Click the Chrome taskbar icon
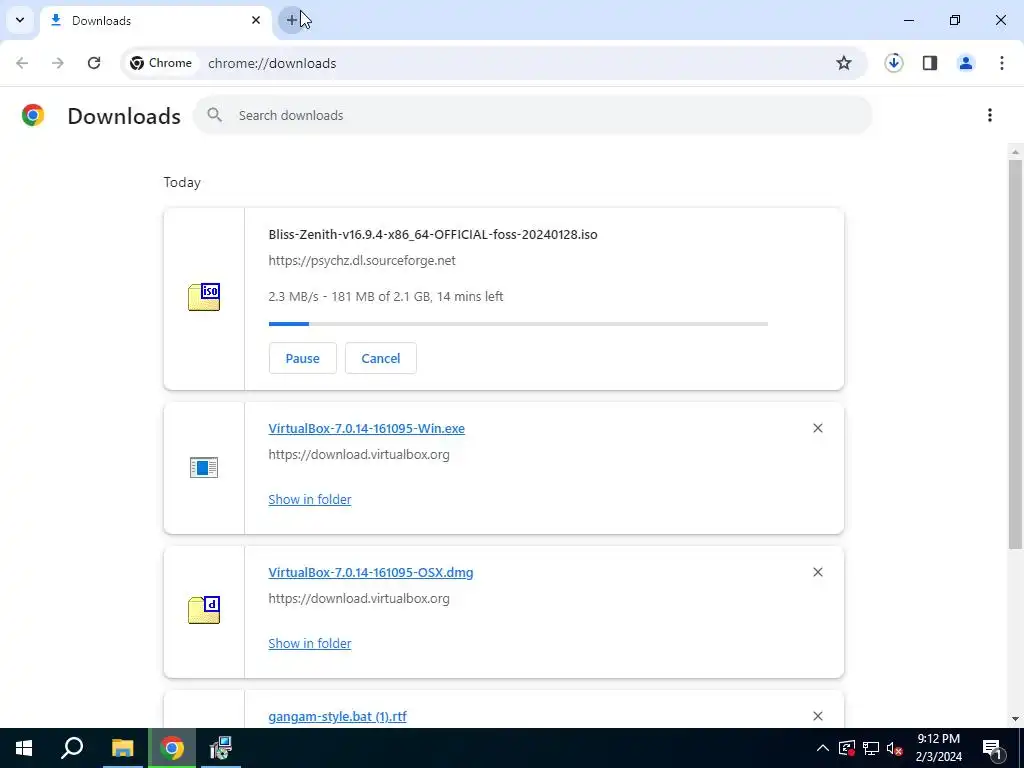The image size is (1024, 768). 172,748
